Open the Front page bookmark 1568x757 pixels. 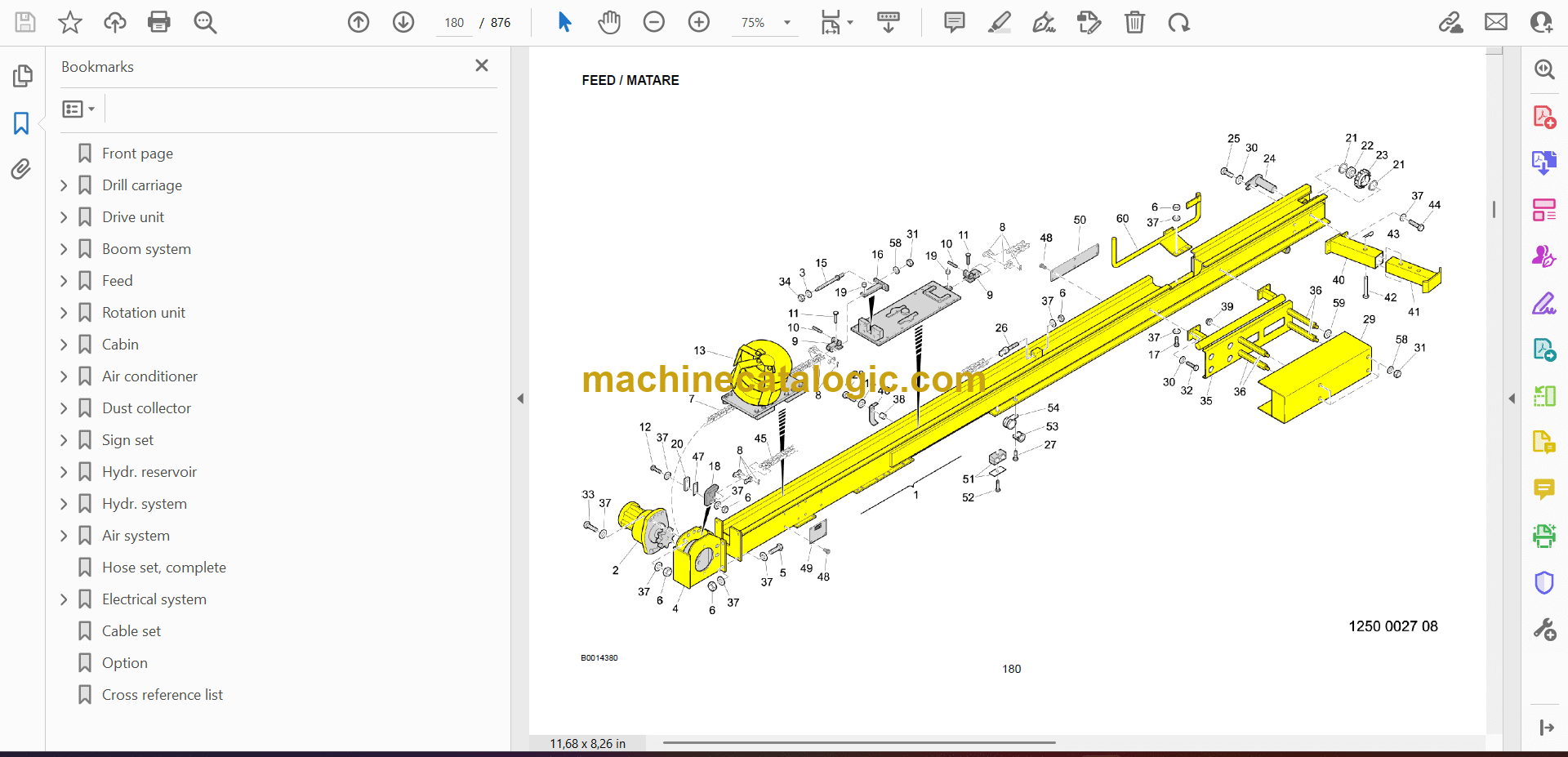pos(137,154)
